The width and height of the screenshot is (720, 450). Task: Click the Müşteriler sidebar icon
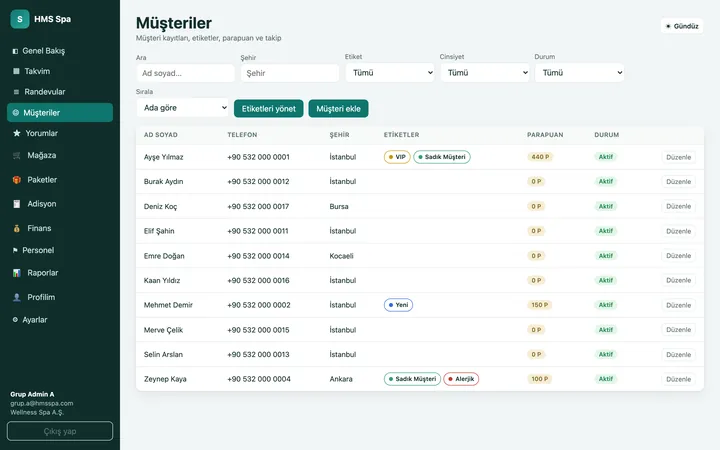click(x=16, y=112)
